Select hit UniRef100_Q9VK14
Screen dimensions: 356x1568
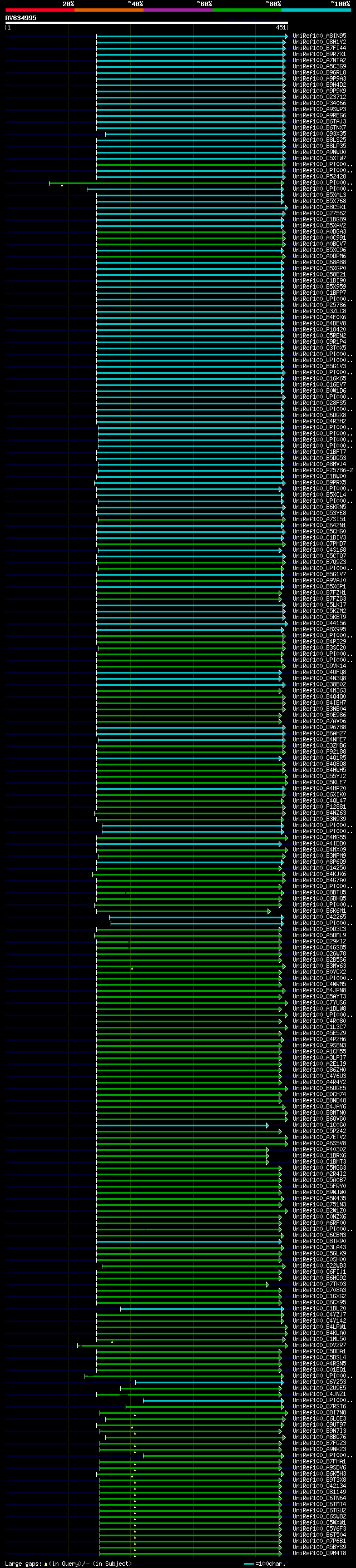(x=319, y=666)
